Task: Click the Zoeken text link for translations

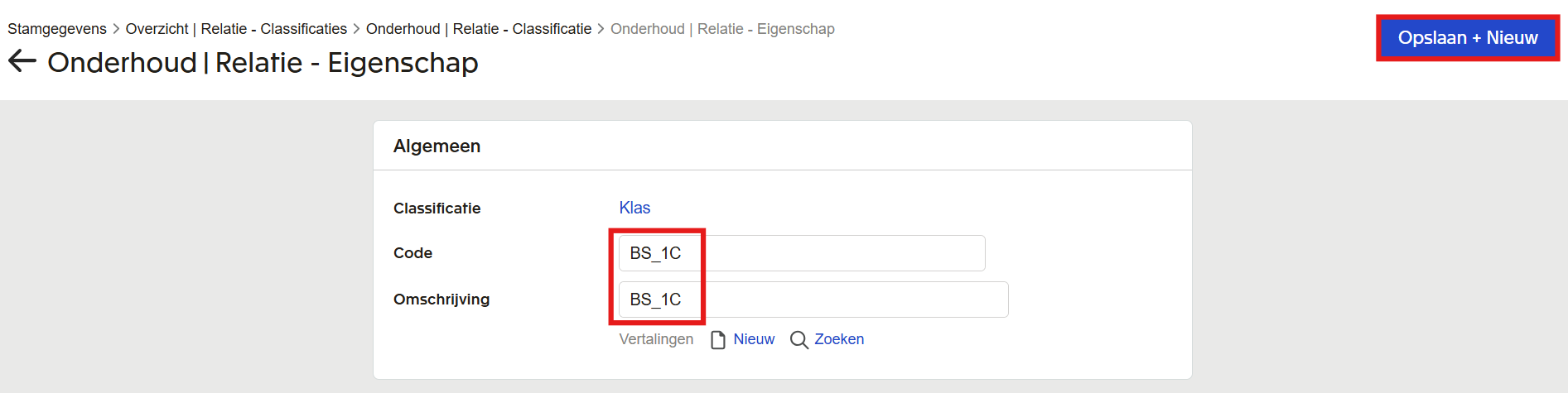Action: click(839, 339)
